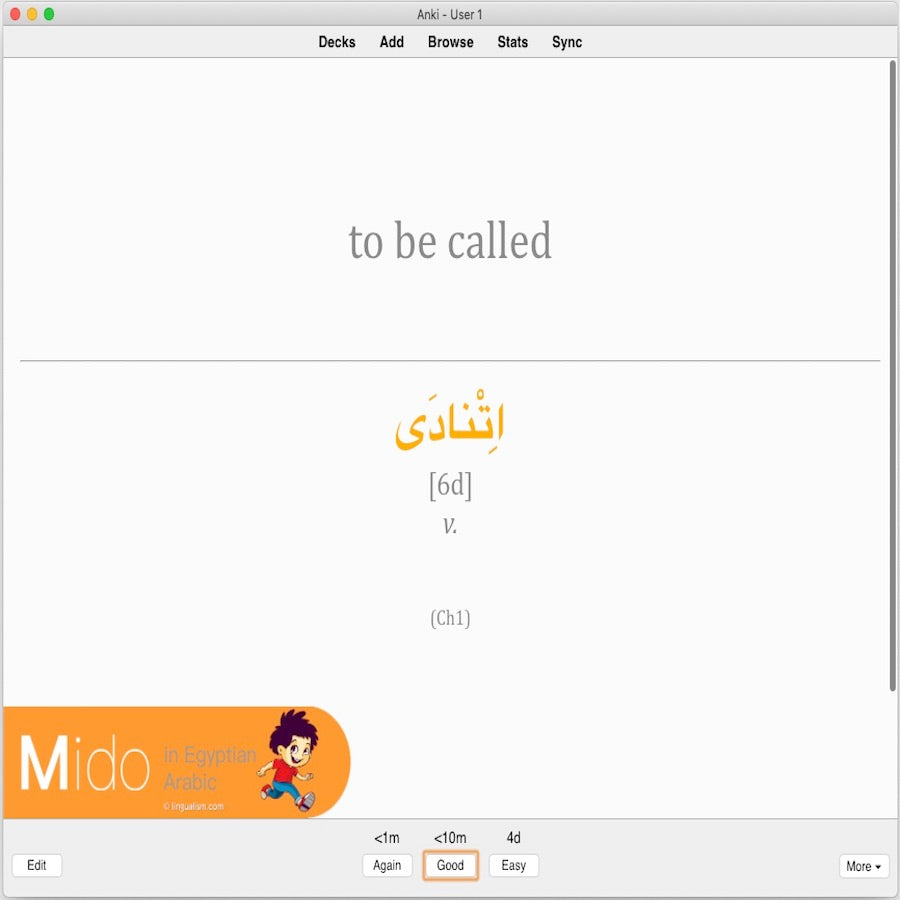Open the Decks screen
Viewport: 900px width, 900px height.
point(336,42)
